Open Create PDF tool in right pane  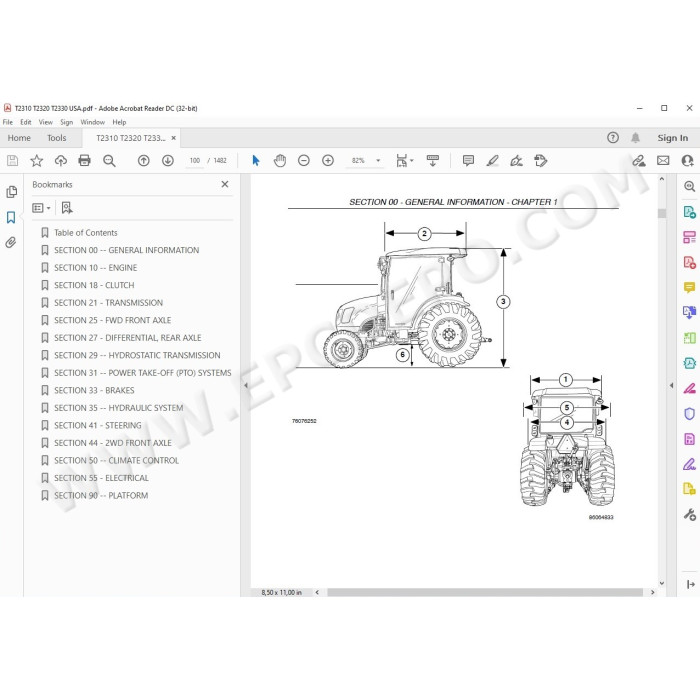tap(689, 262)
